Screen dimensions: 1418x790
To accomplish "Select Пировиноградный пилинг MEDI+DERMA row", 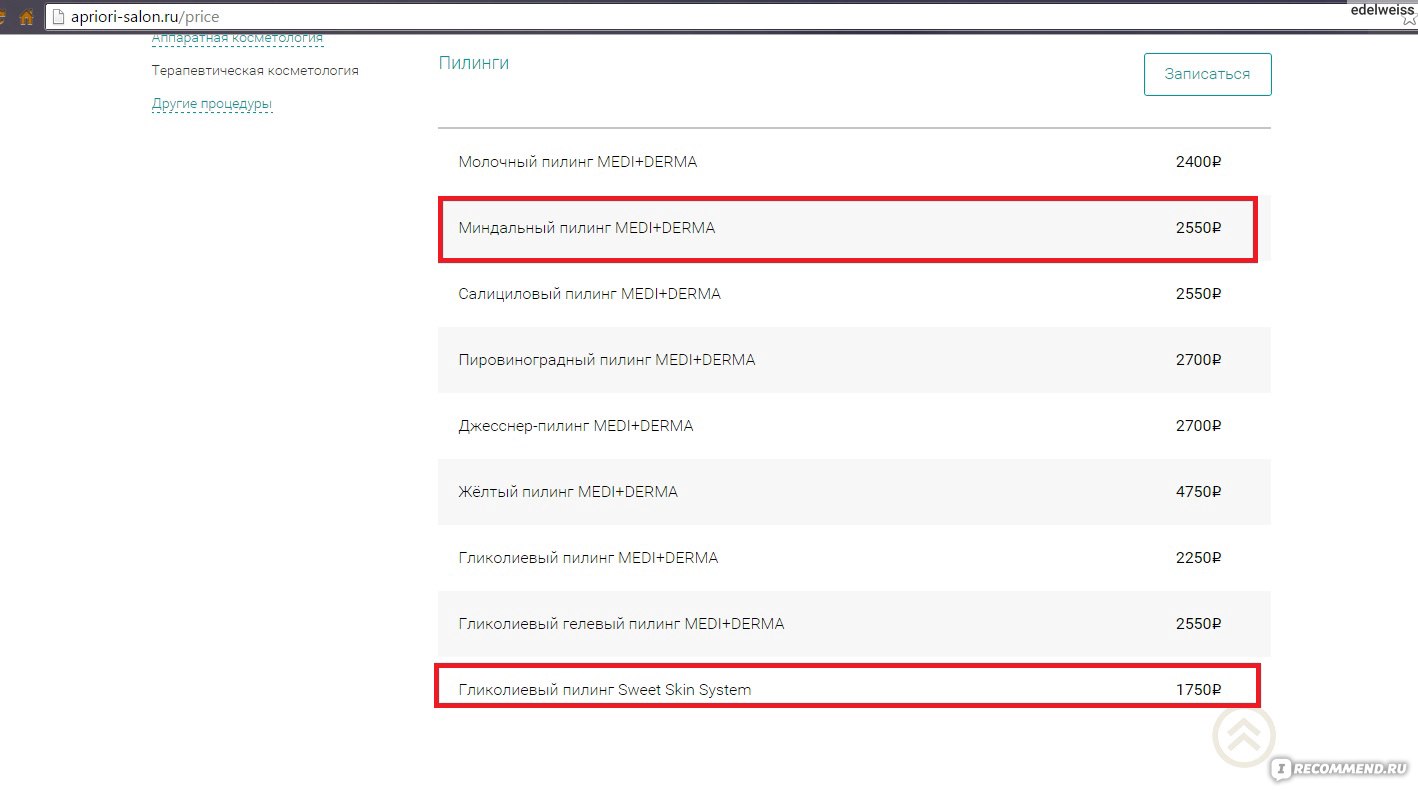I will tap(854, 360).
